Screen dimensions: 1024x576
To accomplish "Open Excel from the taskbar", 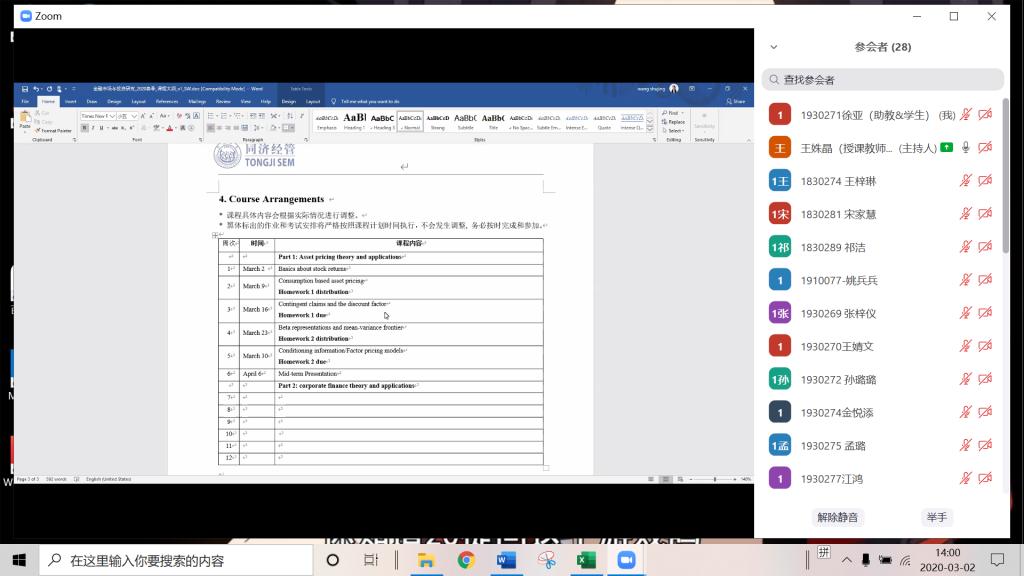I will tap(586, 560).
